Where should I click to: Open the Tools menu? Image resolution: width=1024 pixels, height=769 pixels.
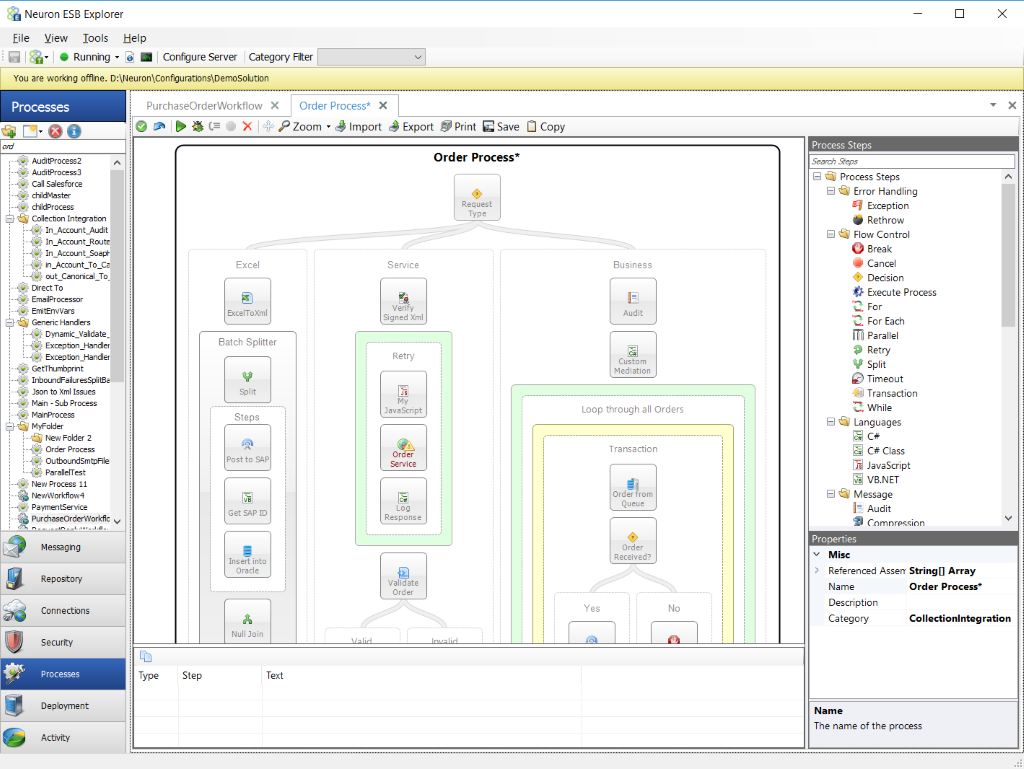coord(94,38)
